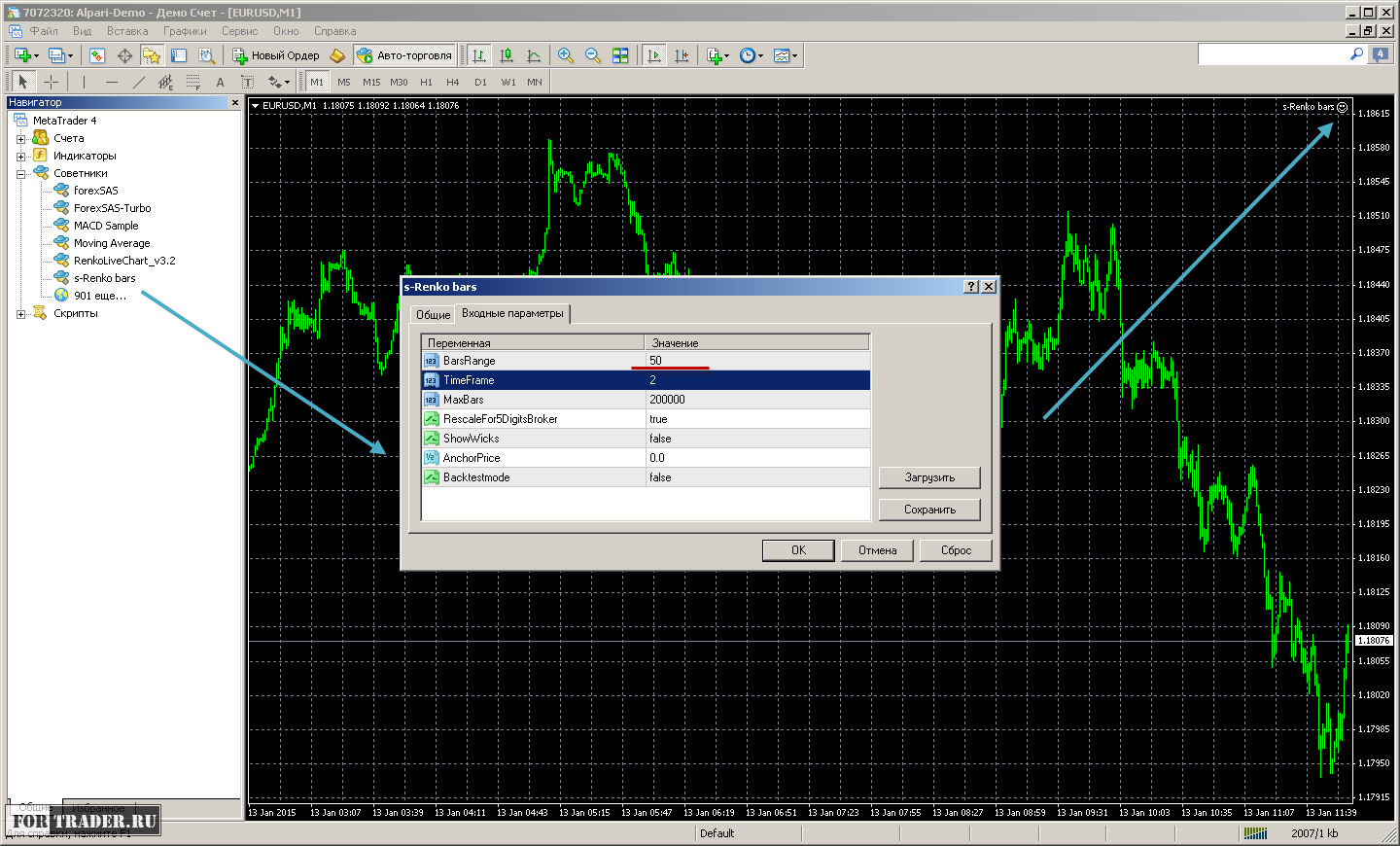Viewport: 1400px width, 846px height.
Task: Click the Загрузить button
Action: pyautogui.click(x=929, y=477)
